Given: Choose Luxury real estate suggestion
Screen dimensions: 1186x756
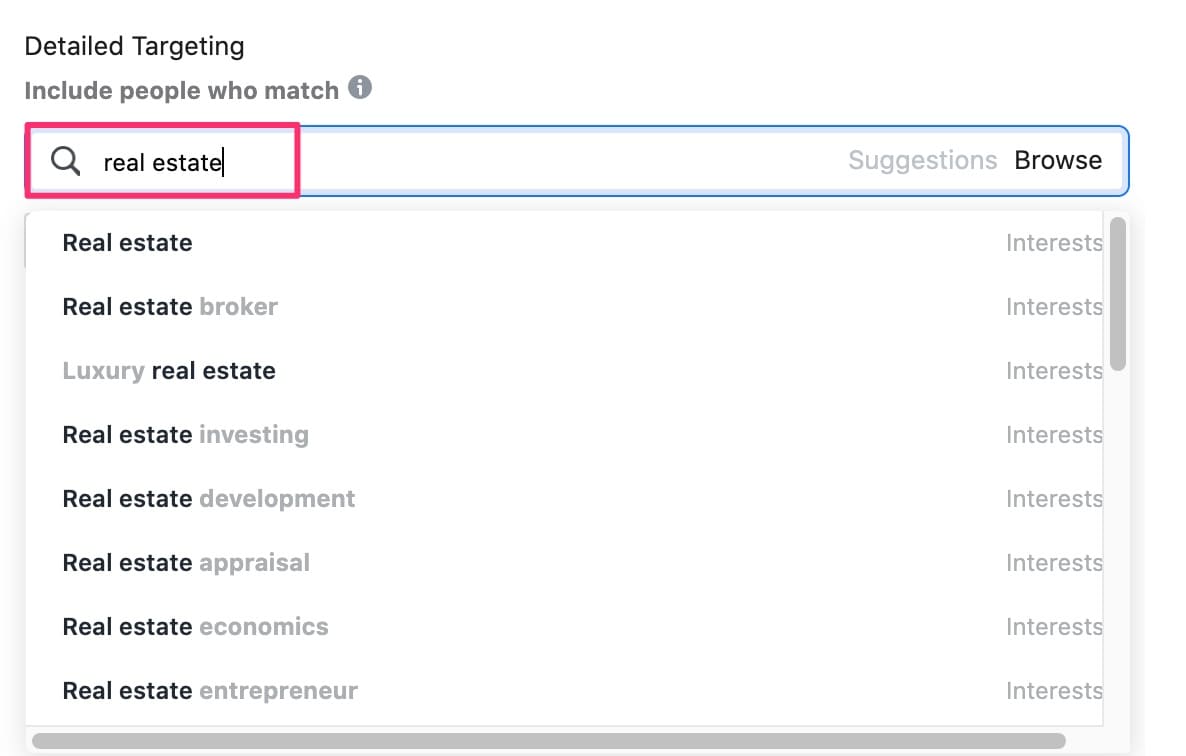Looking at the screenshot, I should (x=564, y=370).
